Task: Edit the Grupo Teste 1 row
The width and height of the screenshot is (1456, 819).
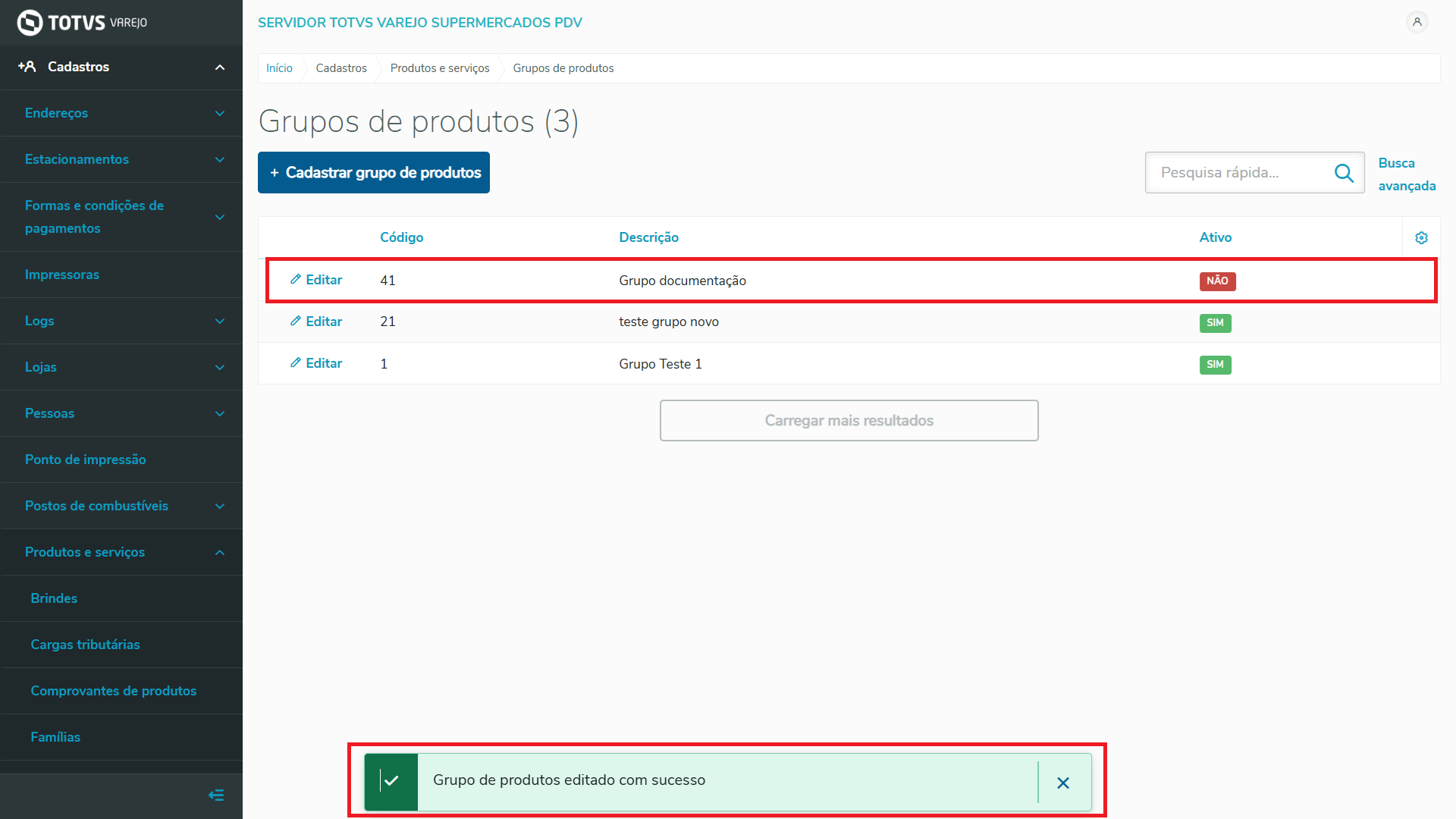Action: (x=316, y=363)
